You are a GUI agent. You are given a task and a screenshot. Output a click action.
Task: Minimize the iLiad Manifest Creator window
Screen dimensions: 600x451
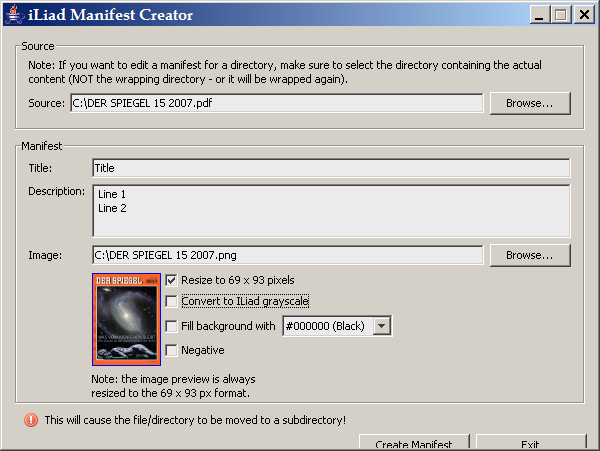coord(540,15)
